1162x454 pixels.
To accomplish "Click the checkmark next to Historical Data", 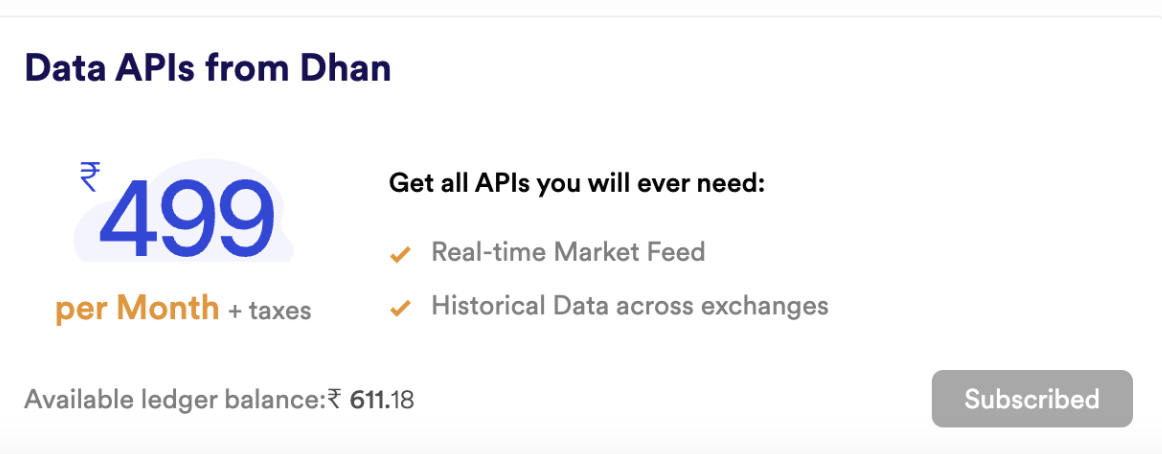I will tap(400, 309).
